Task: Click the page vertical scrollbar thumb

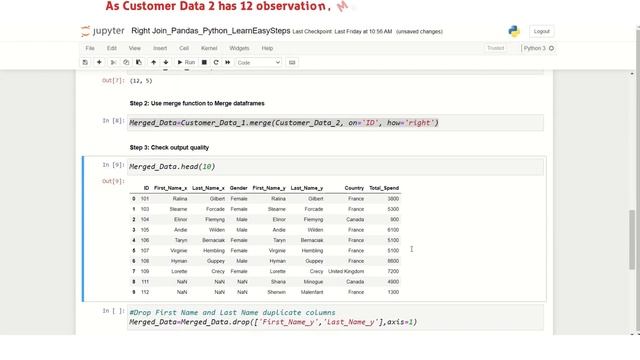Action: click(633, 240)
